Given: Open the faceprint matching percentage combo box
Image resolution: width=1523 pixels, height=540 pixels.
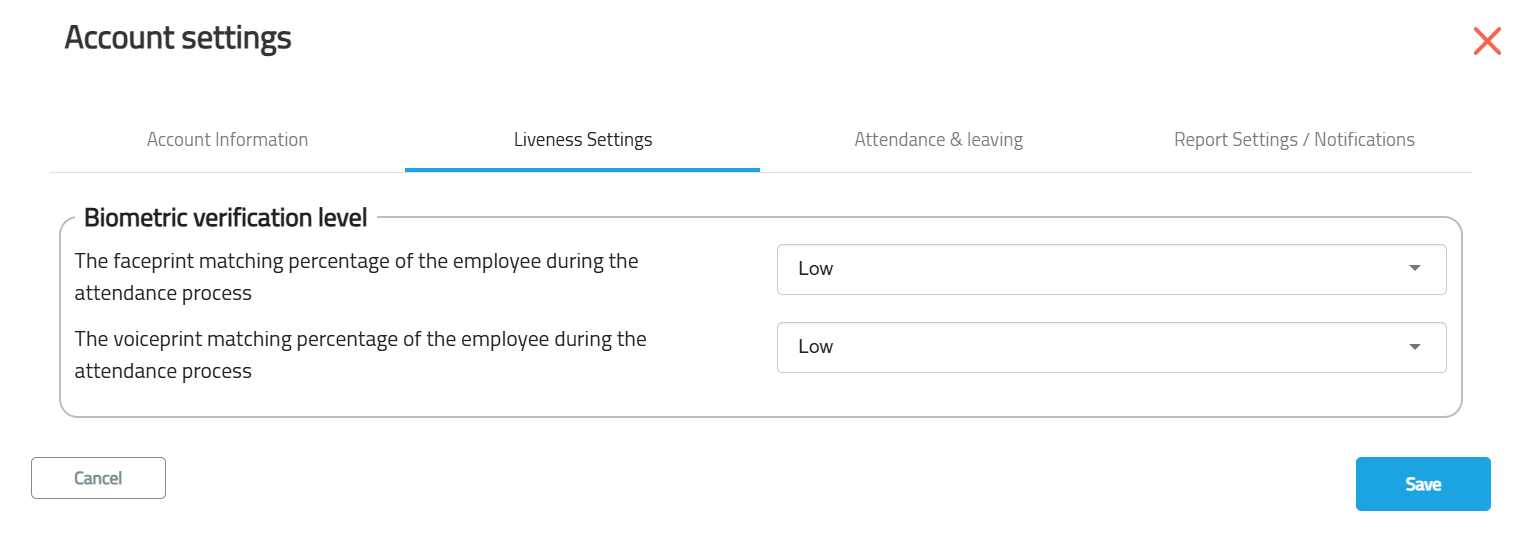Looking at the screenshot, I should 1111,269.
